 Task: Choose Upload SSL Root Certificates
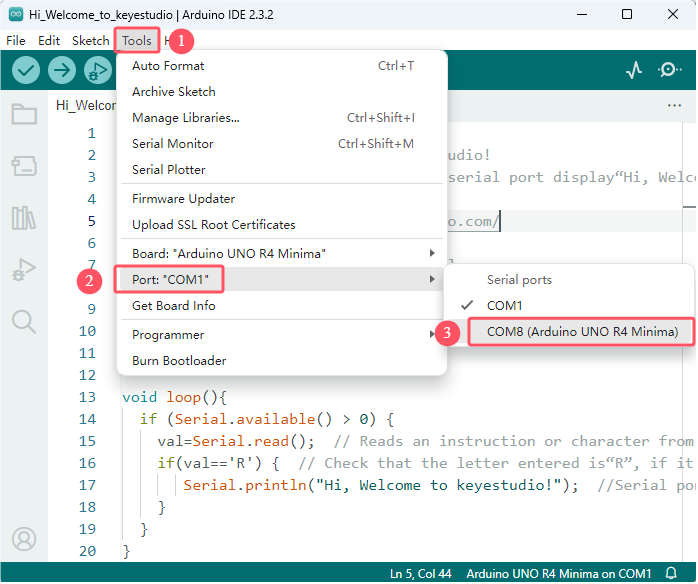tap(282, 225)
